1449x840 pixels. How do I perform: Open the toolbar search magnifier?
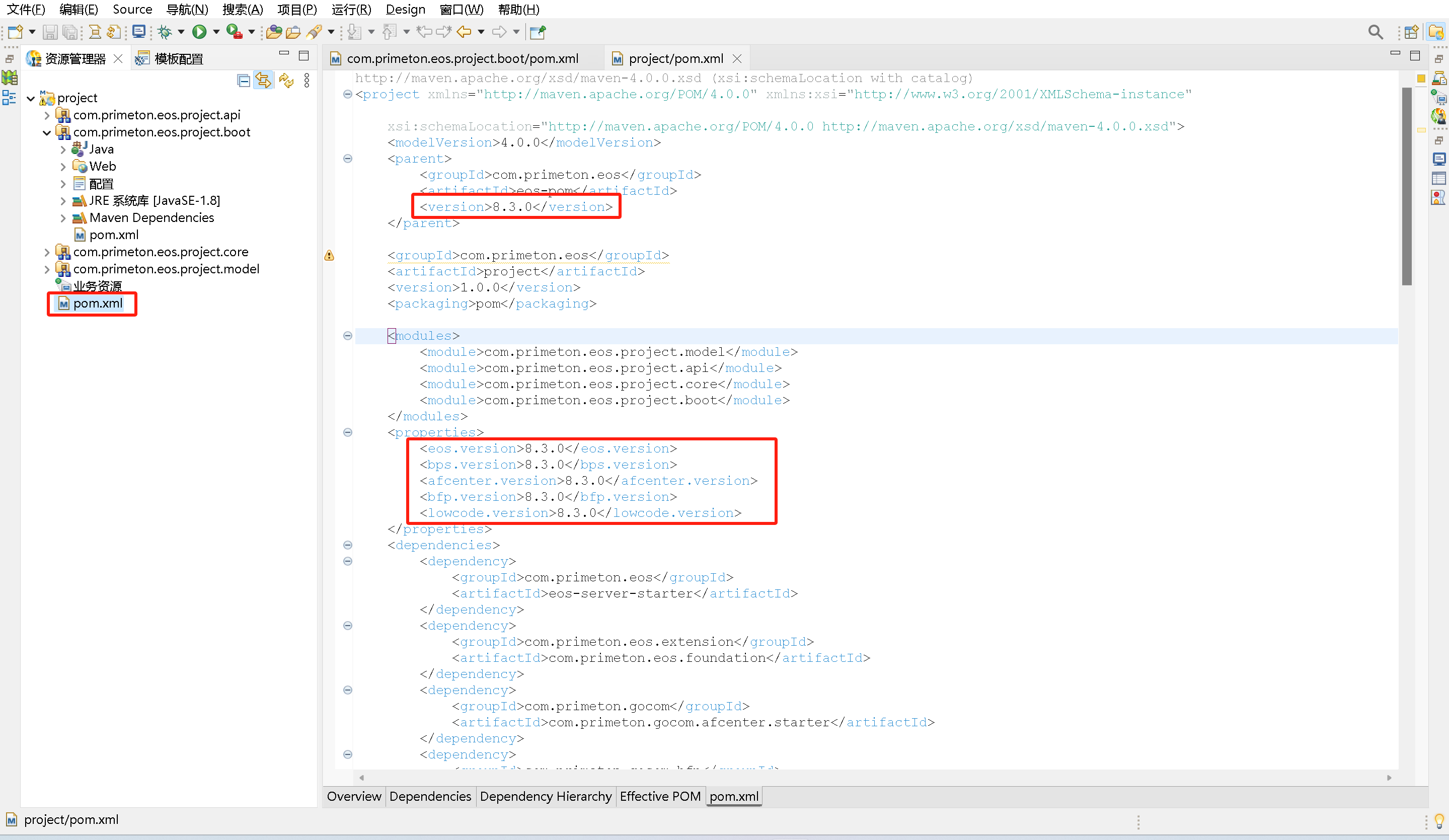pos(1376,32)
